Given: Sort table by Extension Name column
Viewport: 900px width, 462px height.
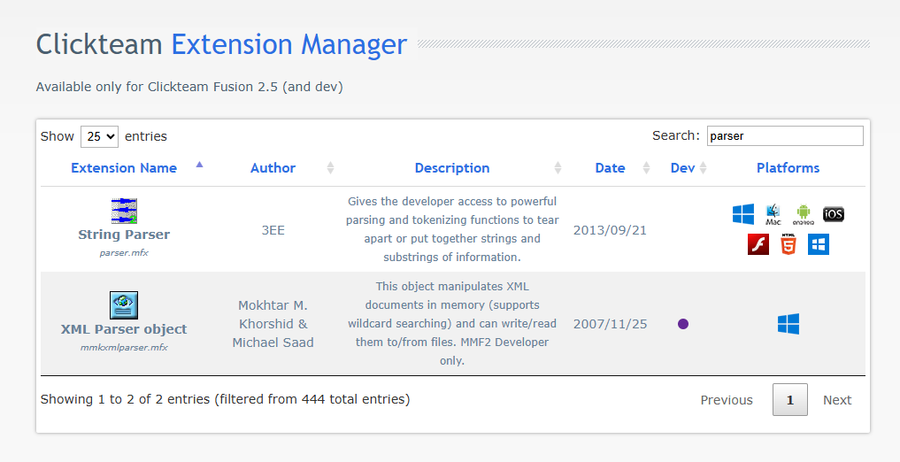Looking at the screenshot, I should (x=124, y=168).
